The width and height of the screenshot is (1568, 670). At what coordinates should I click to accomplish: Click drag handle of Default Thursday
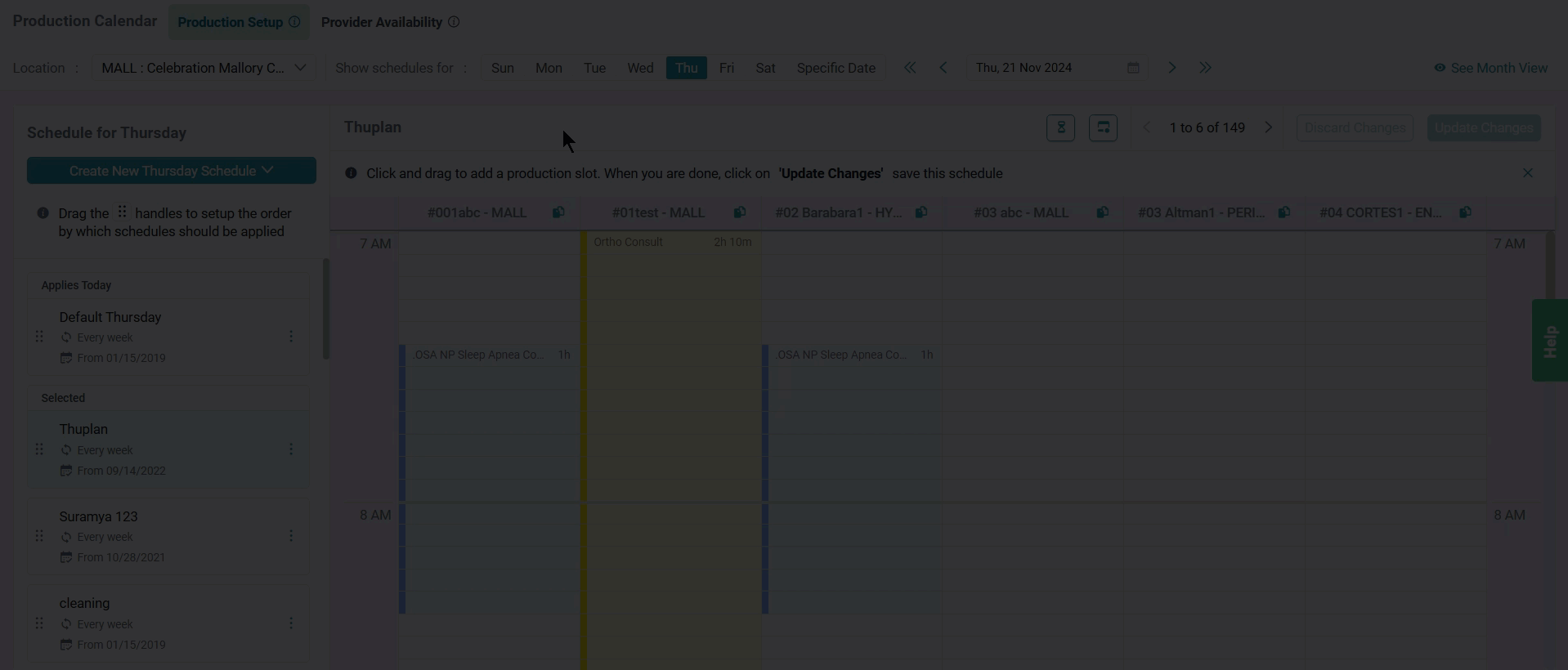click(39, 337)
